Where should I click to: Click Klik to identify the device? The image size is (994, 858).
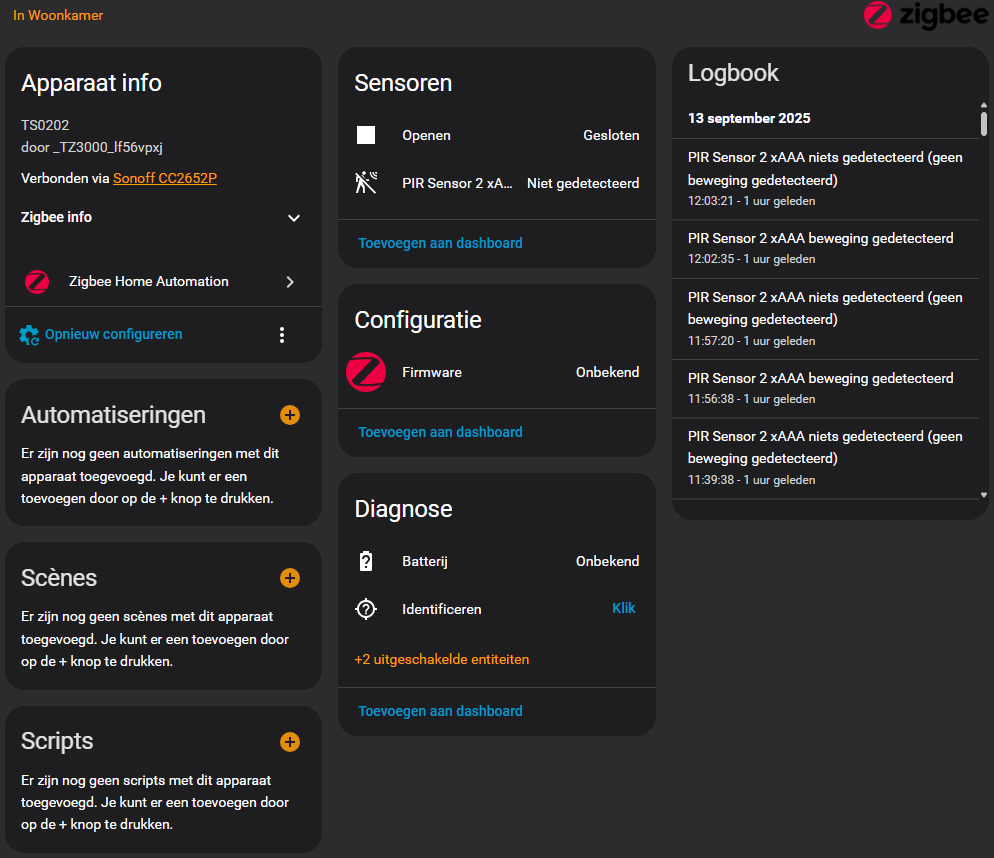click(624, 608)
